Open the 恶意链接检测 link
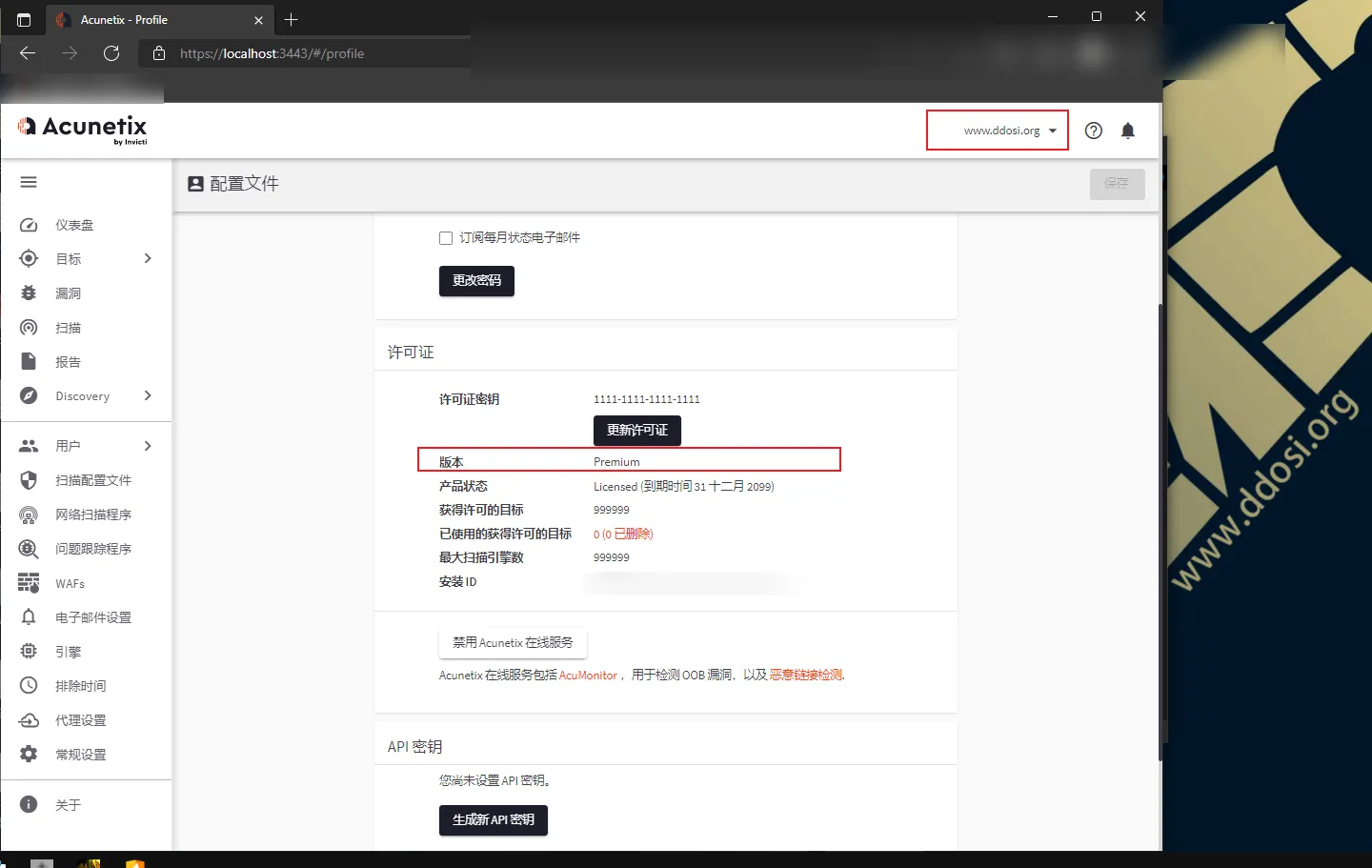1372x868 pixels. pos(806,675)
